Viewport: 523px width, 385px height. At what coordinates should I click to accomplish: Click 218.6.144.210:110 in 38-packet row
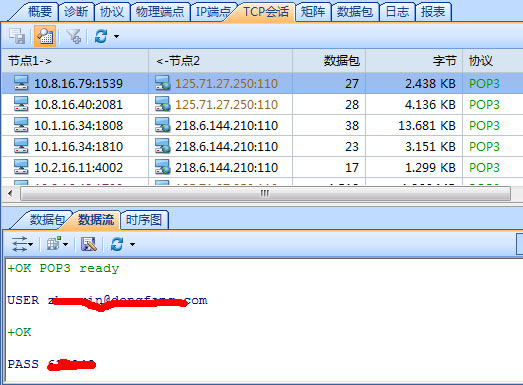coord(226,125)
